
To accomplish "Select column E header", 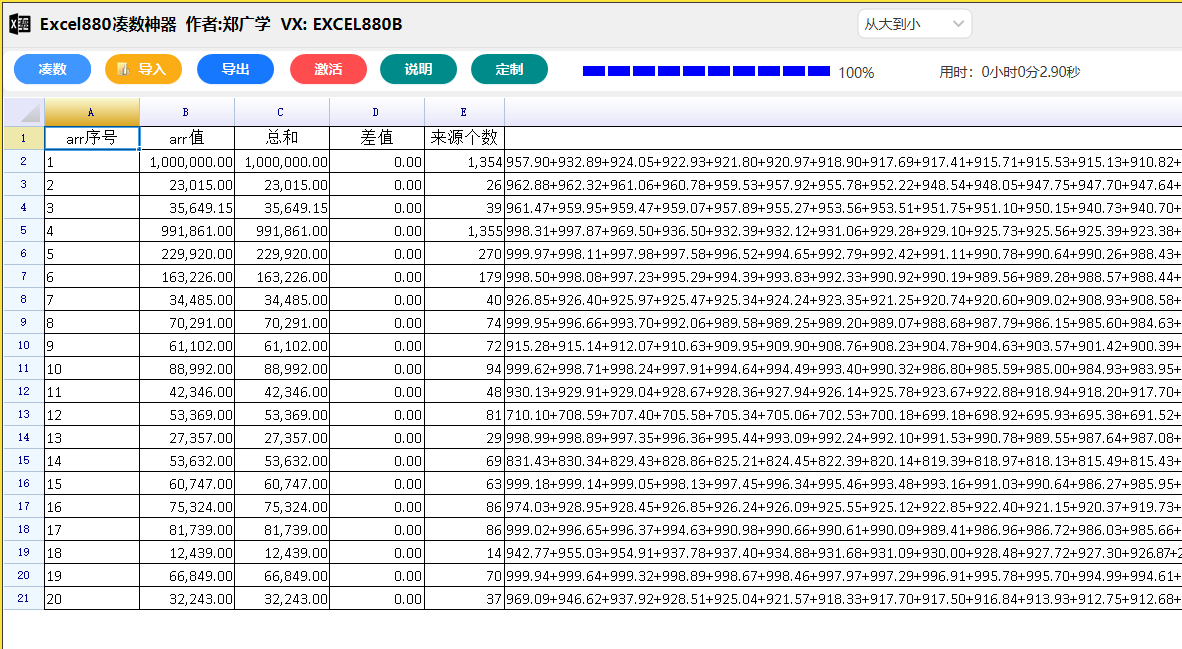I will (x=464, y=112).
